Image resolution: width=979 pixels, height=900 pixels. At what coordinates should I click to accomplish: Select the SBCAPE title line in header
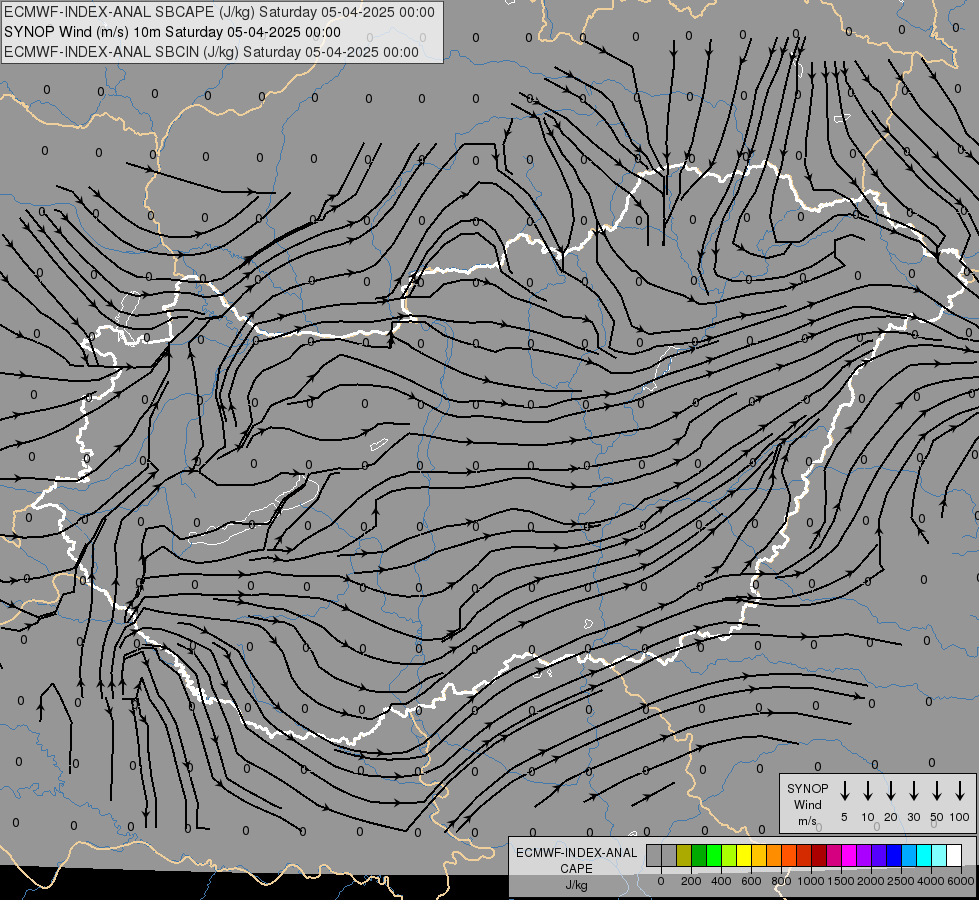click(219, 12)
